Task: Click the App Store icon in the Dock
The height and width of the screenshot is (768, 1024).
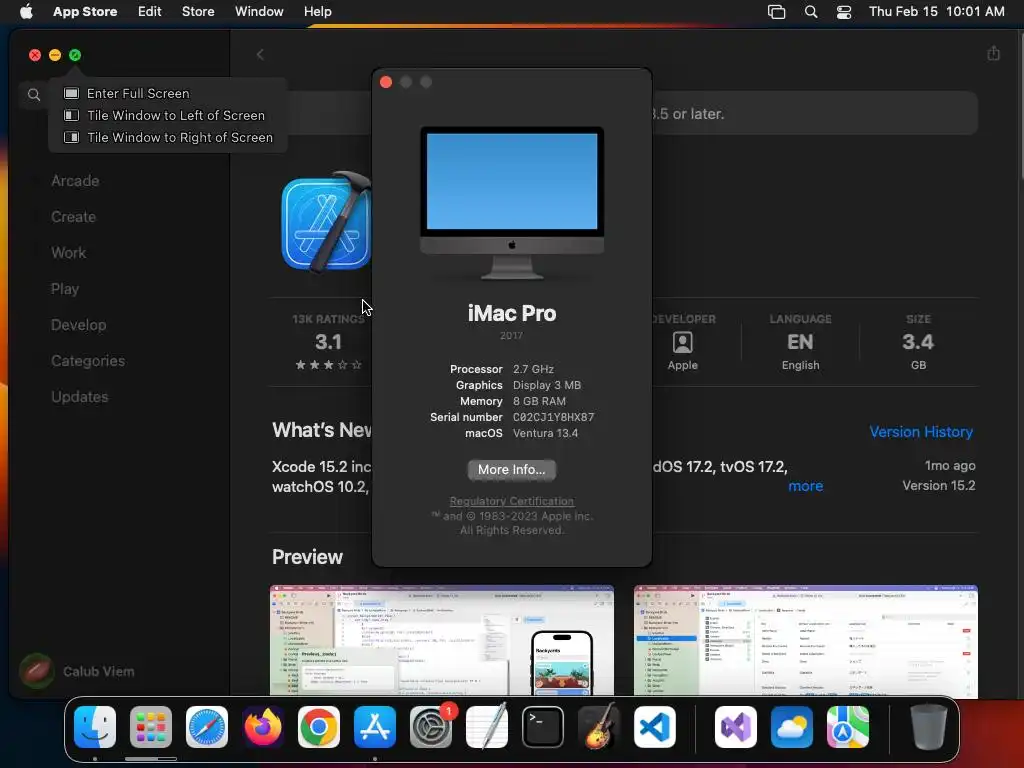Action: click(375, 727)
